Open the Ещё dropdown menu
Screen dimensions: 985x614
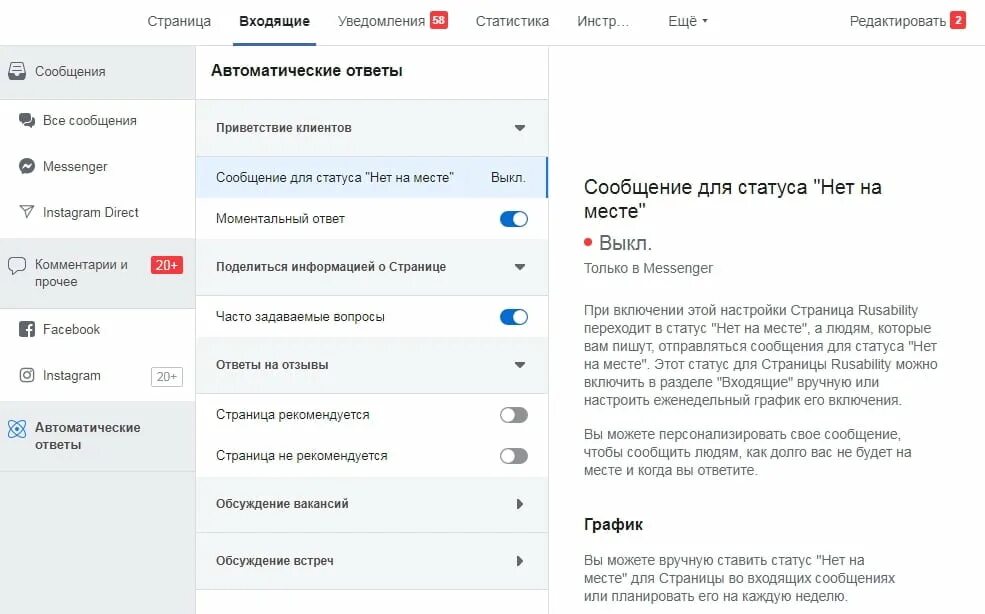coord(688,21)
